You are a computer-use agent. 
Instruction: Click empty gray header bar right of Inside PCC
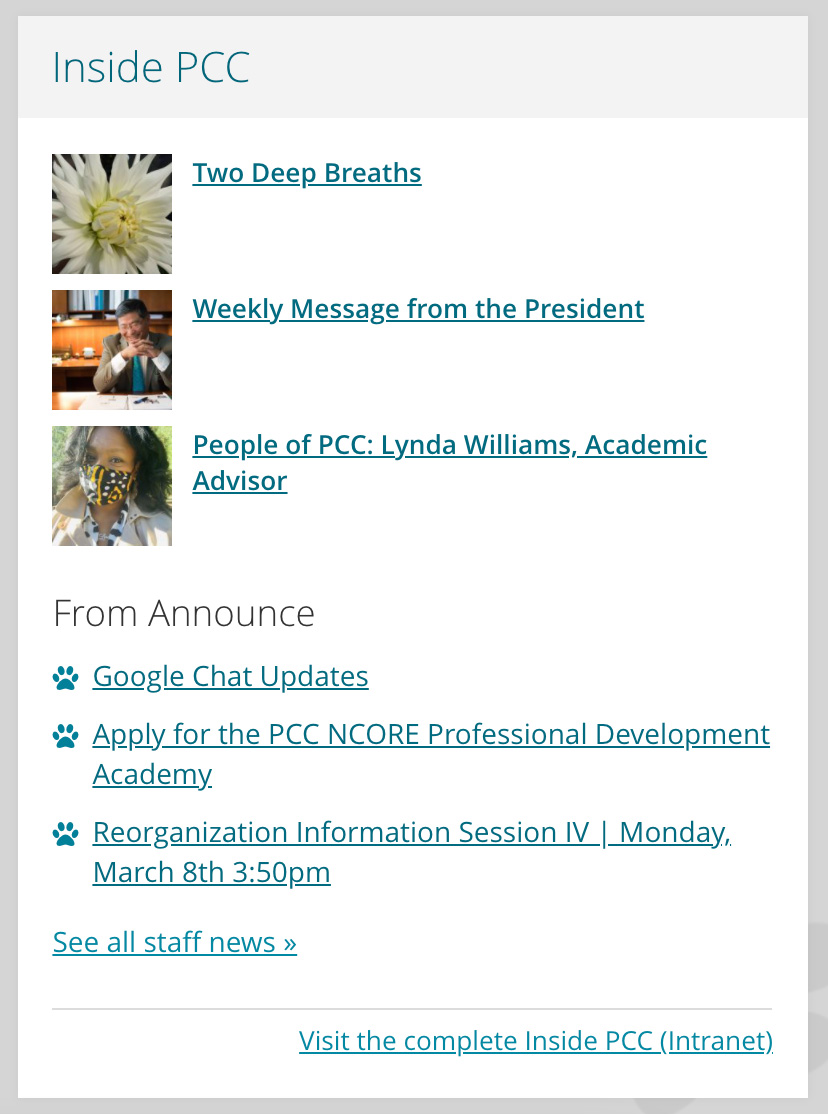(550, 68)
